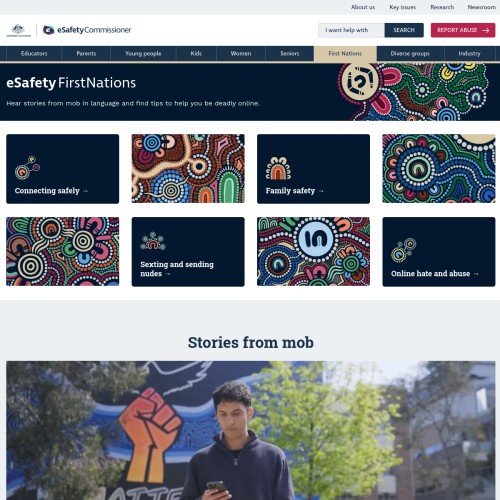Open the Diverse groups tab
The width and height of the screenshot is (500, 500).
click(x=410, y=54)
